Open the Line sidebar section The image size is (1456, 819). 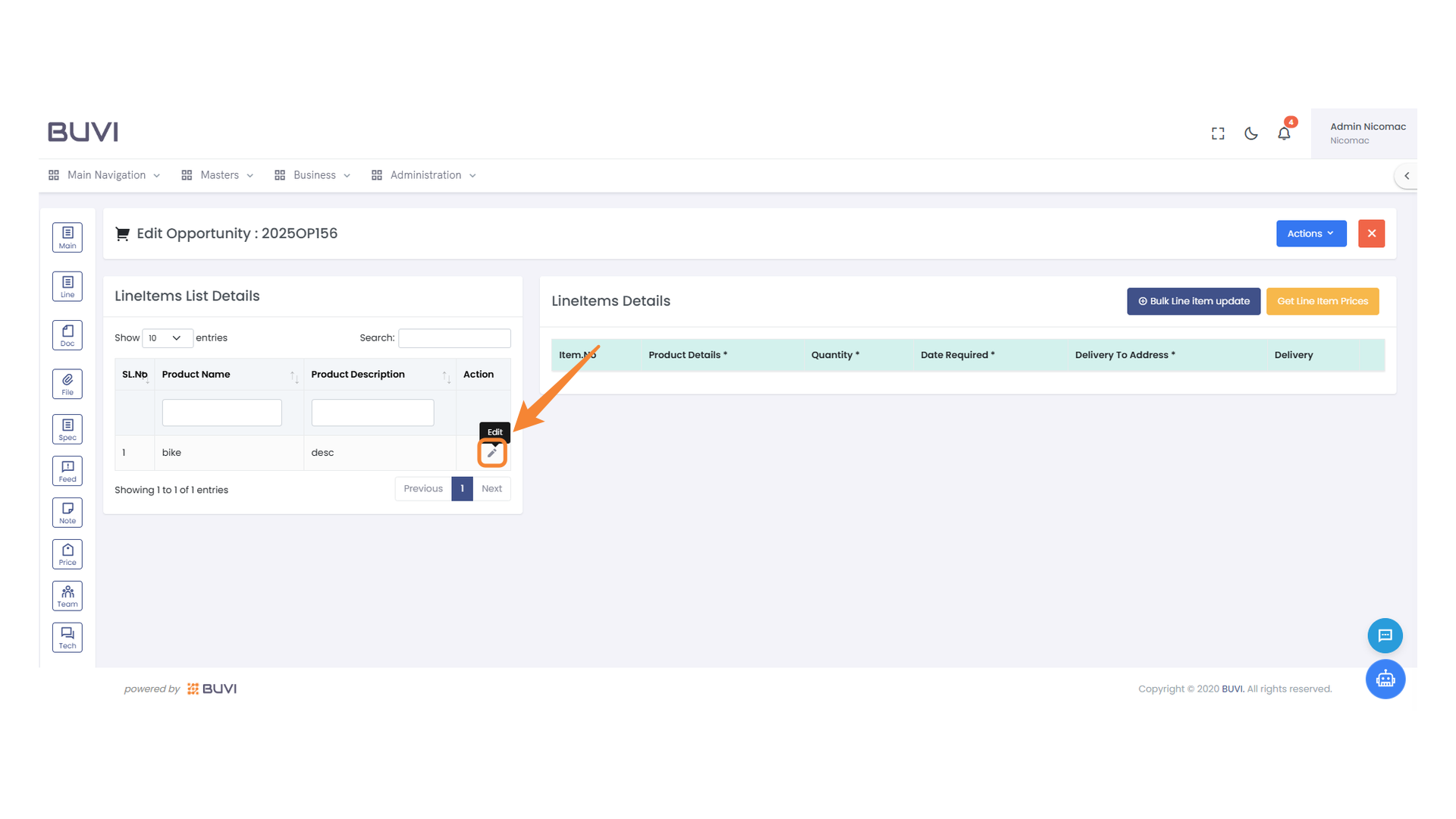[x=67, y=287]
